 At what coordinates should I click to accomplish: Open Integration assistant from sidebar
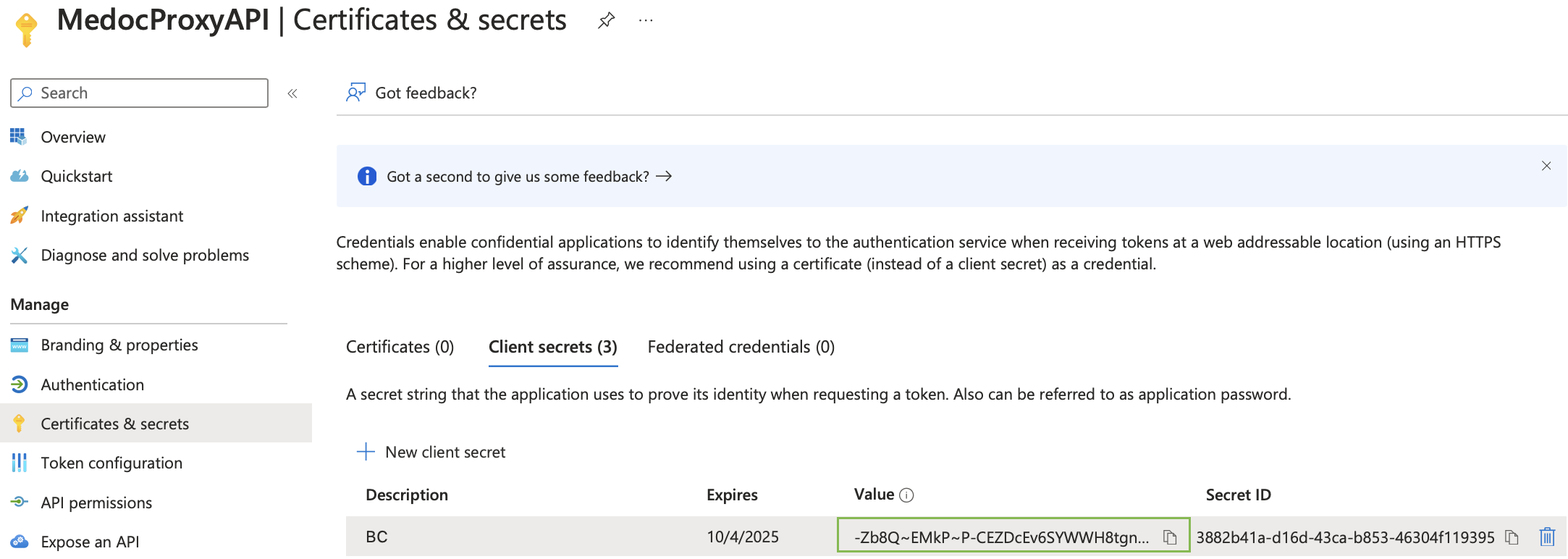pos(111,217)
